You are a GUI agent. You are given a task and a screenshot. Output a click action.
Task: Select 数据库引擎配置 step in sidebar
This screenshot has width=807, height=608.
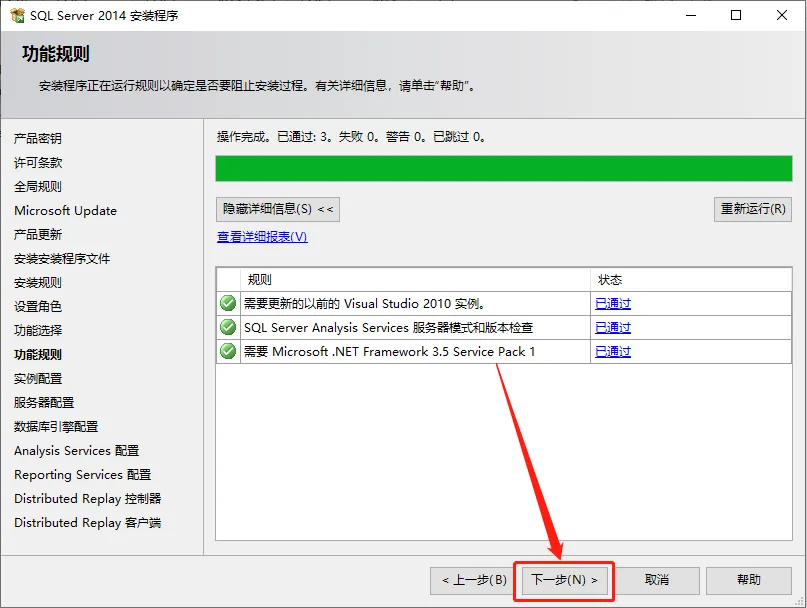[56, 426]
